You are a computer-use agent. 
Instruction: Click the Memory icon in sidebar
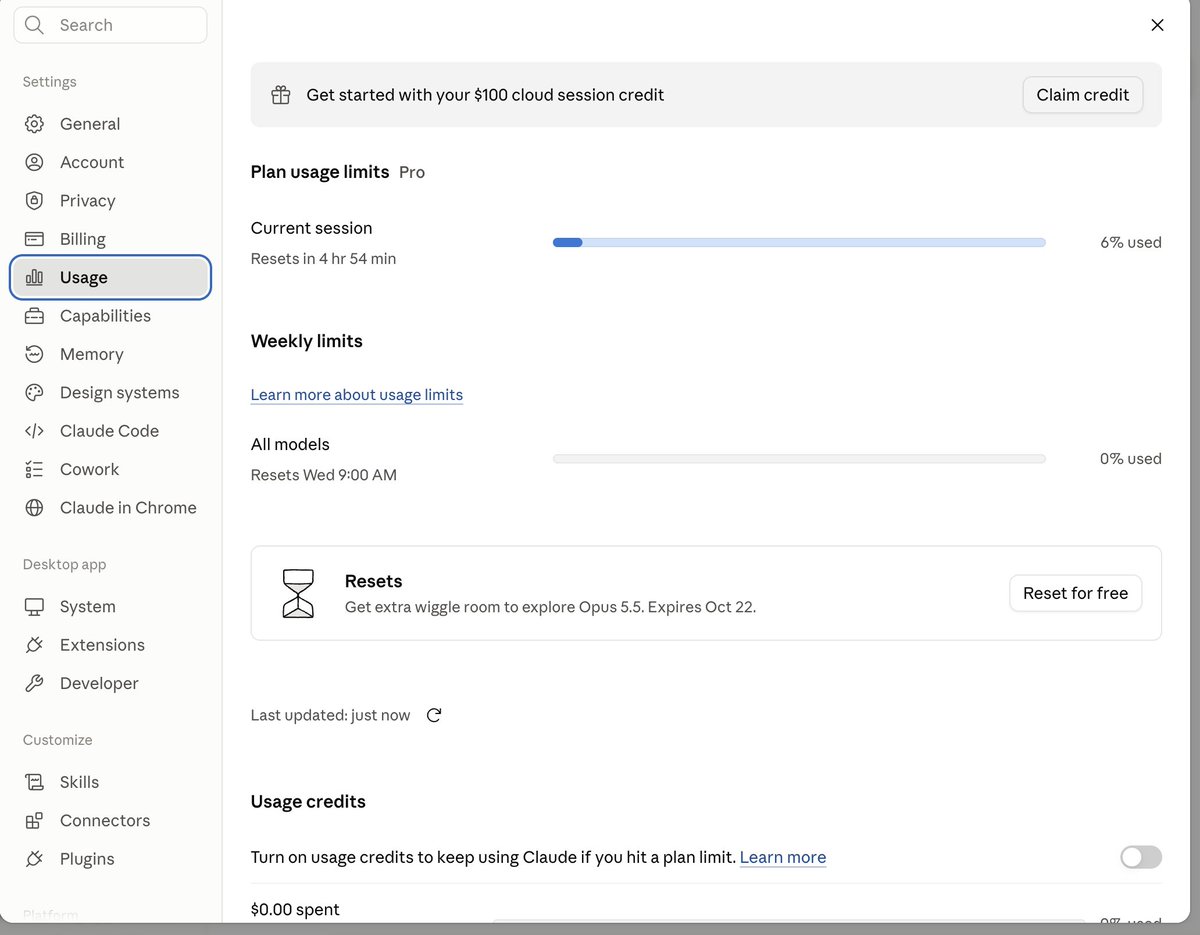point(34,354)
